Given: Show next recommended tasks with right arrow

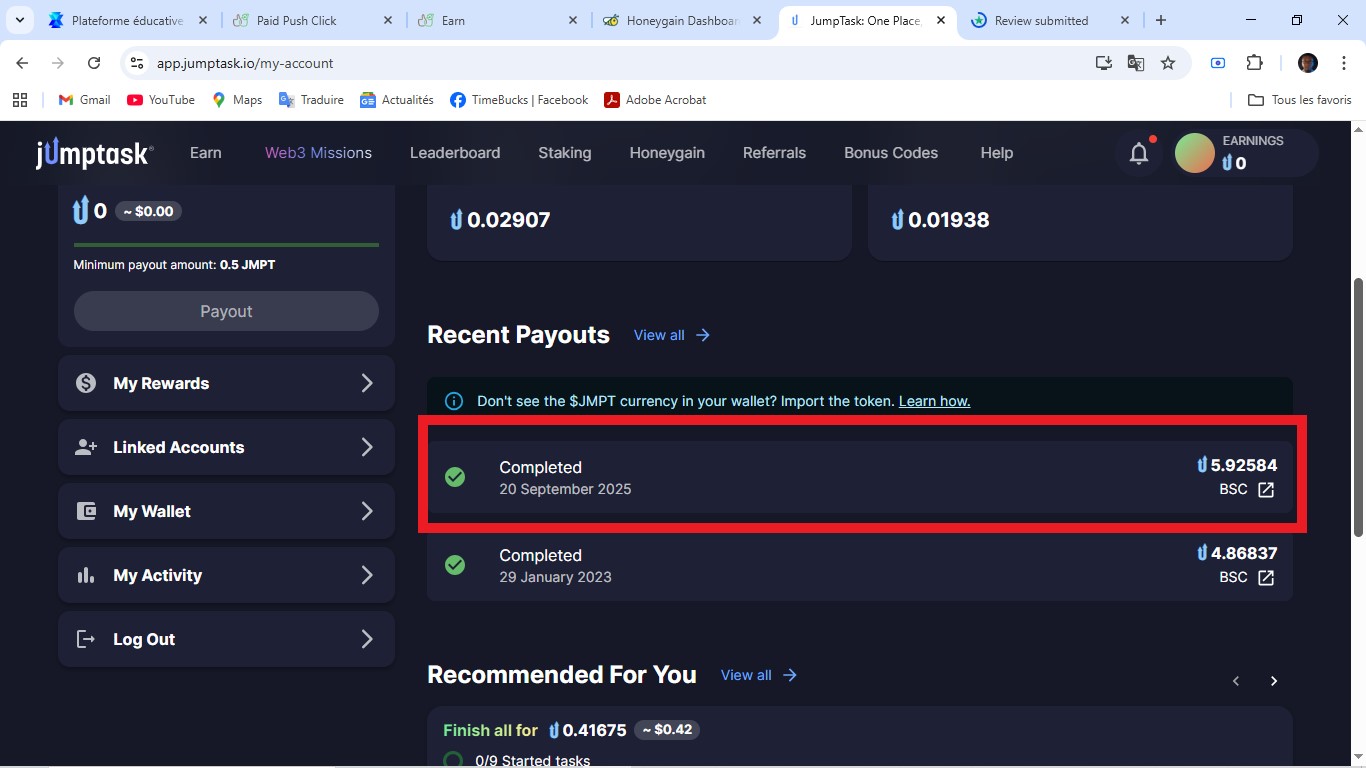Looking at the screenshot, I should click(1273, 681).
